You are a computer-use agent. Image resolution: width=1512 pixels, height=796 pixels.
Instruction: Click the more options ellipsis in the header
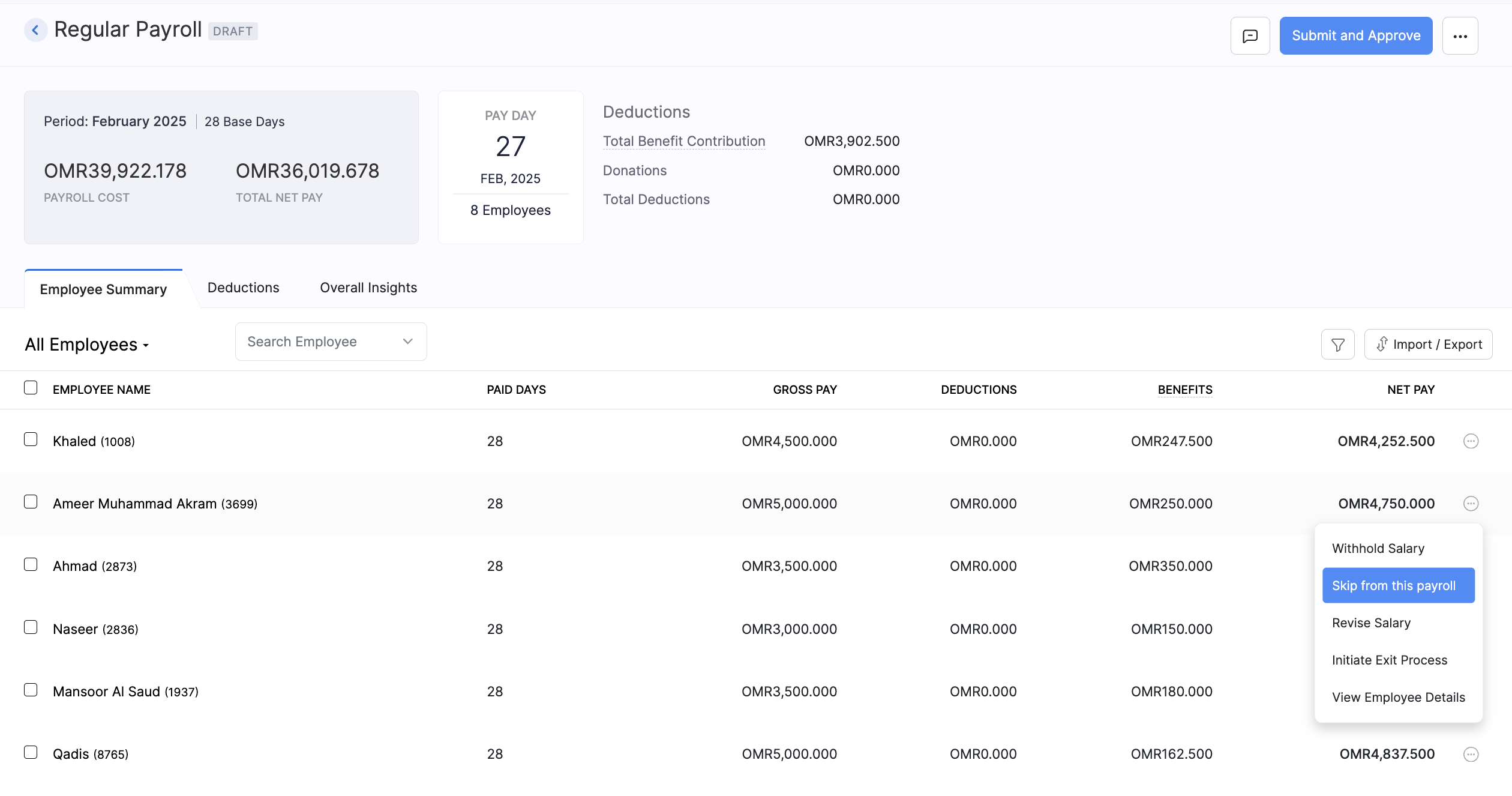click(x=1460, y=35)
